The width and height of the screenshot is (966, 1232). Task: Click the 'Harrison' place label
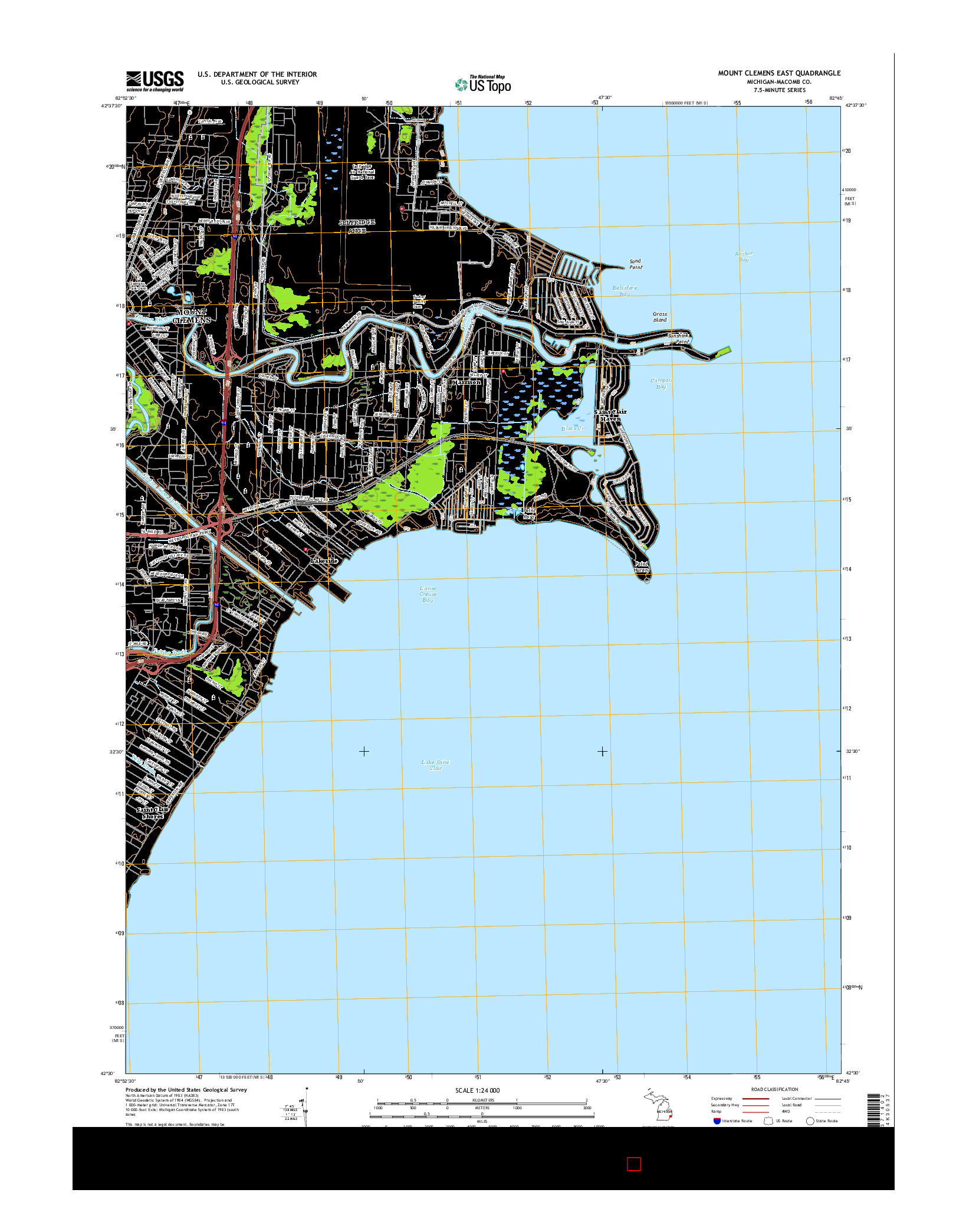[x=466, y=382]
